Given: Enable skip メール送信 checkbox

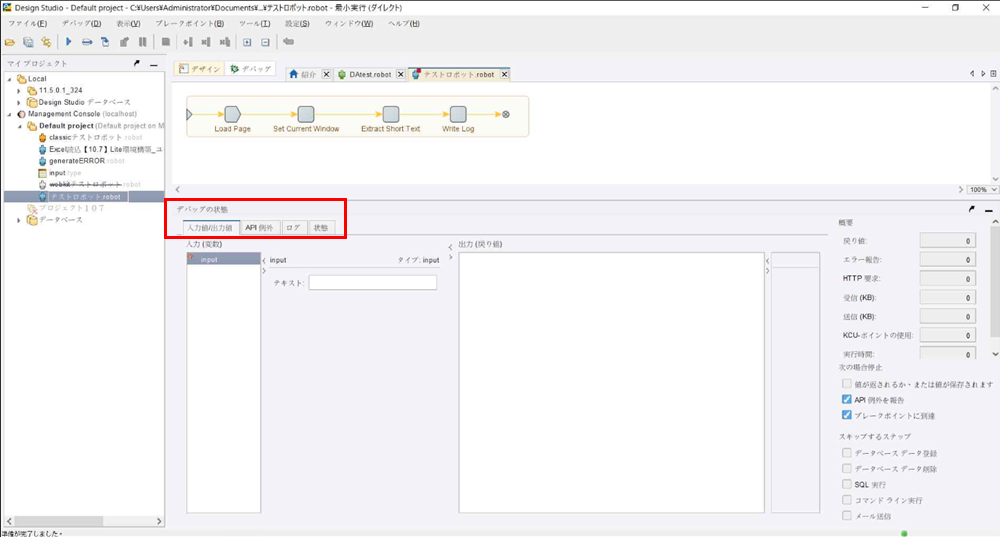Looking at the screenshot, I should tap(846, 515).
